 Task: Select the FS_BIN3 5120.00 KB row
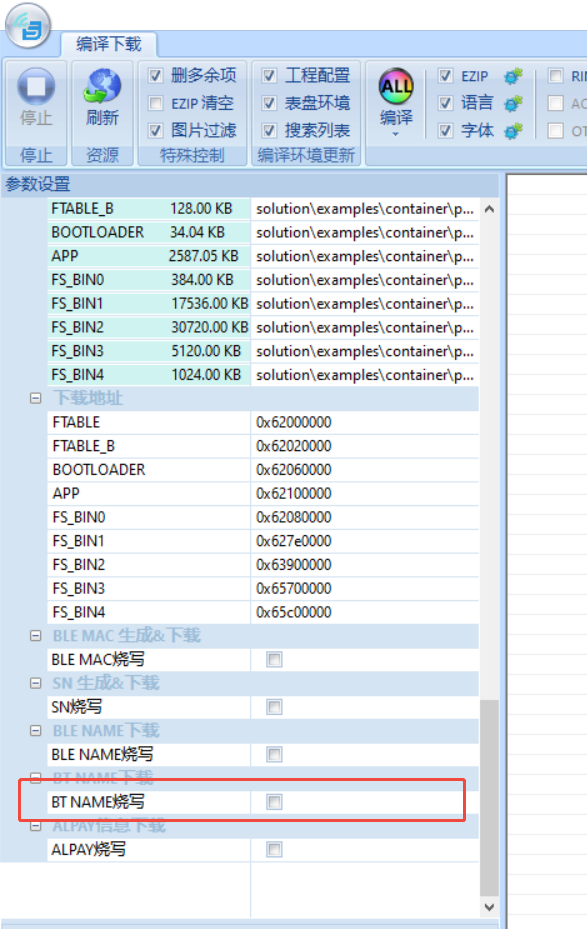click(x=263, y=351)
